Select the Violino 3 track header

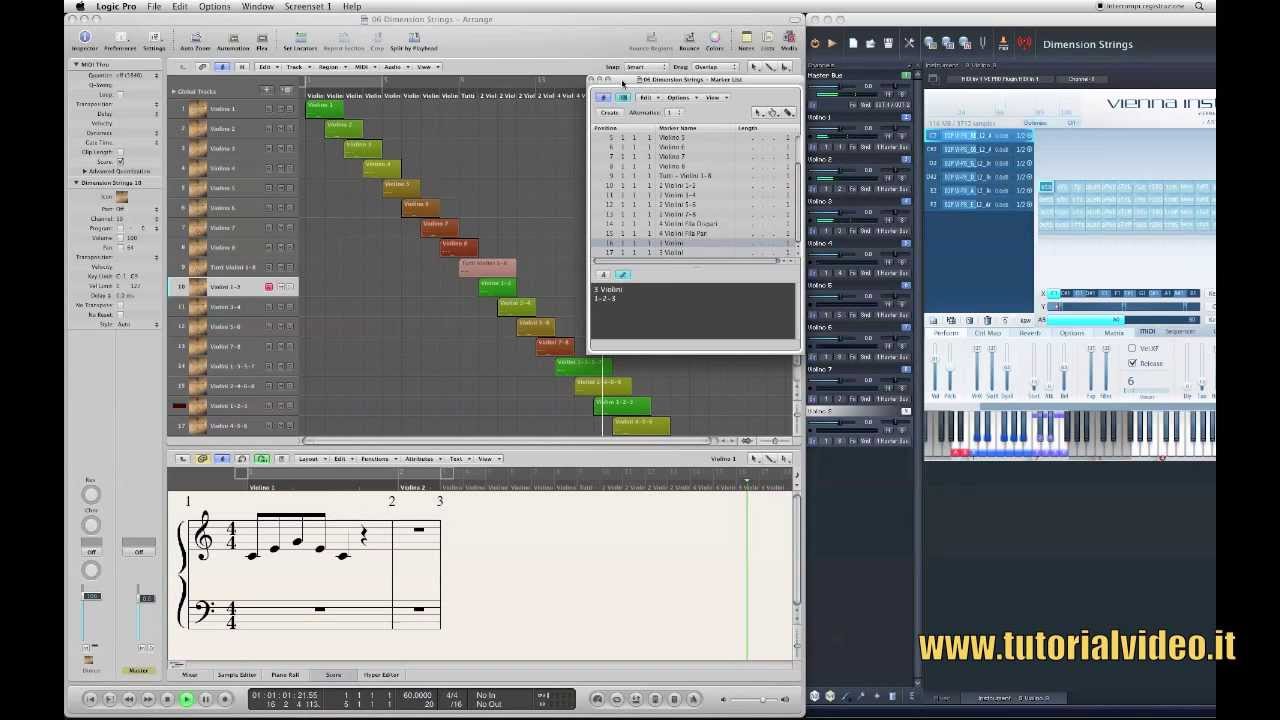pos(232,148)
